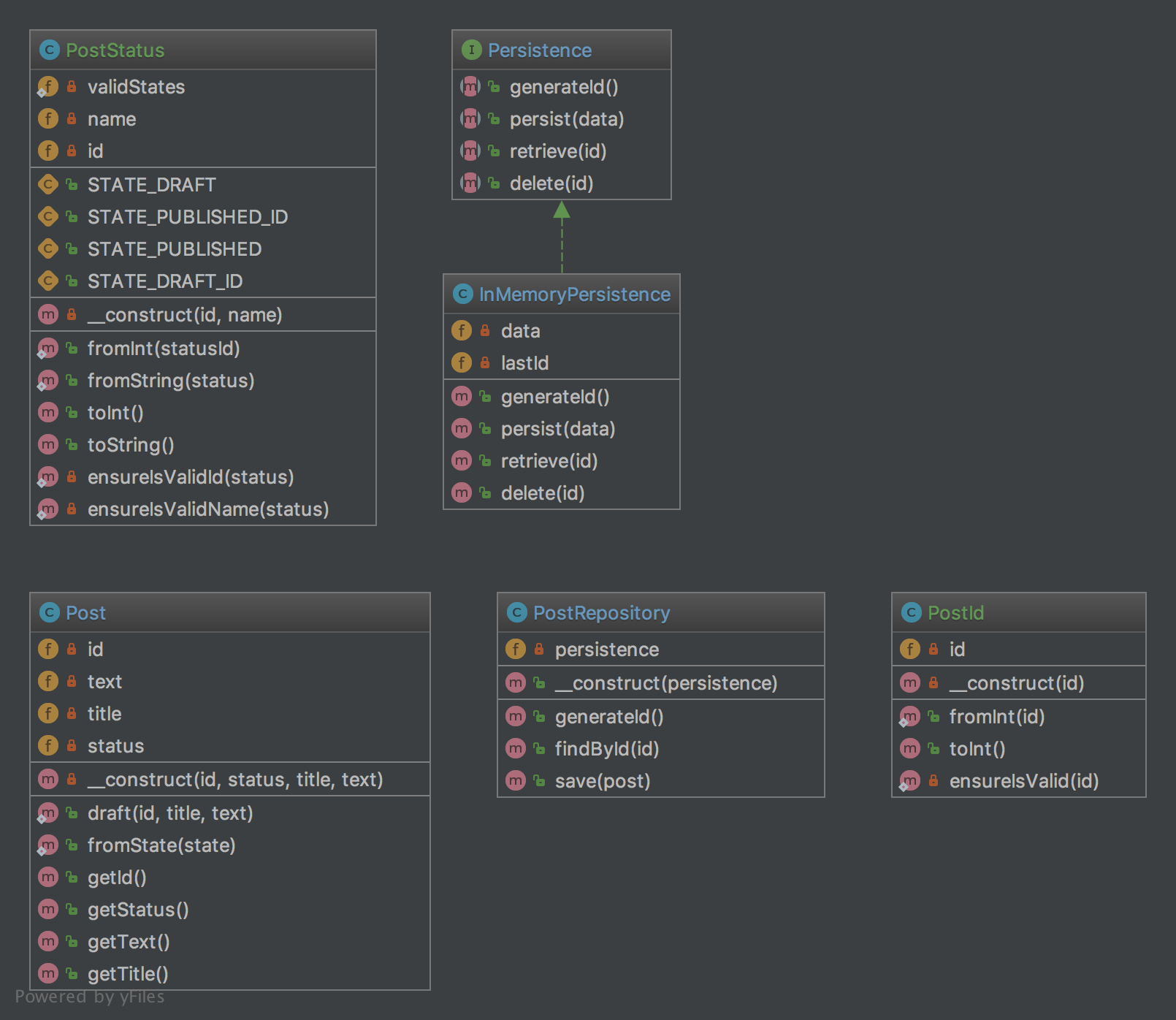Click the public visibility icon beside save(post)
This screenshot has width=1176, height=1020.
pos(539,781)
